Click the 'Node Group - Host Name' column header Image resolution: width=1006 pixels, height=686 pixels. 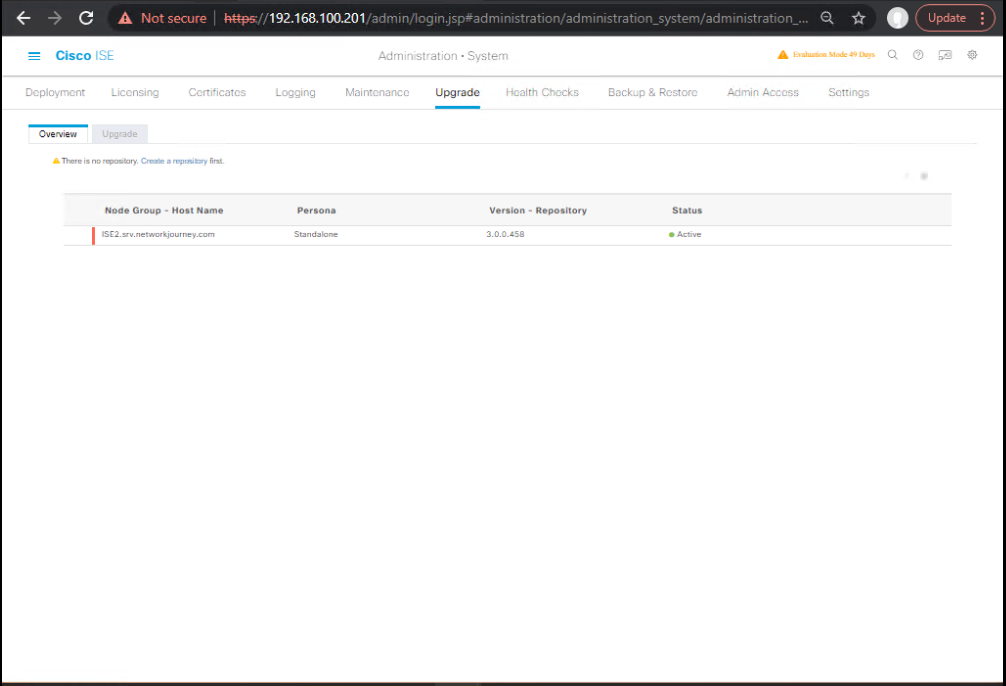point(164,210)
